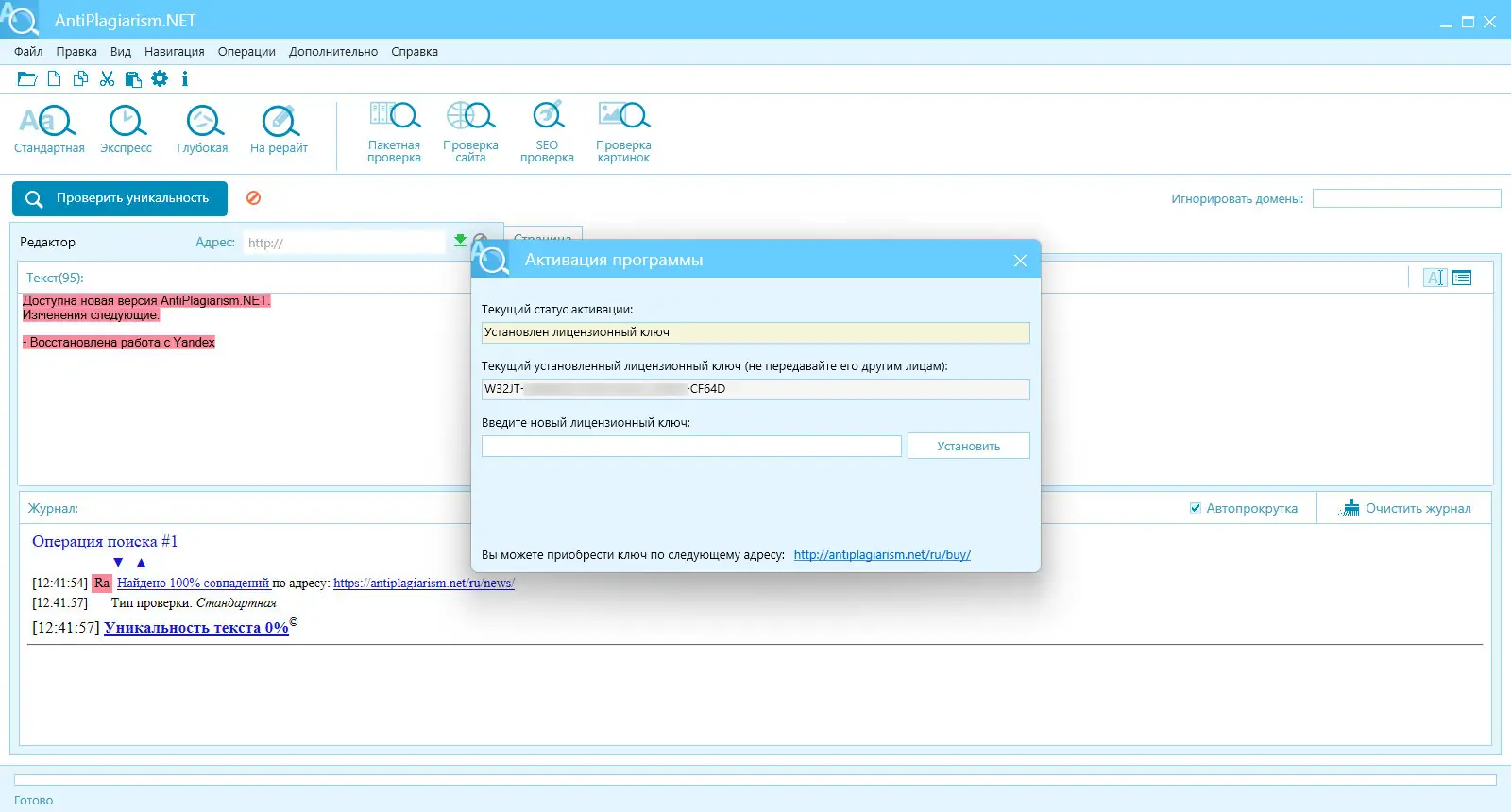Click the info 'i' toolbar icon
This screenshot has width=1511, height=812.
click(185, 79)
